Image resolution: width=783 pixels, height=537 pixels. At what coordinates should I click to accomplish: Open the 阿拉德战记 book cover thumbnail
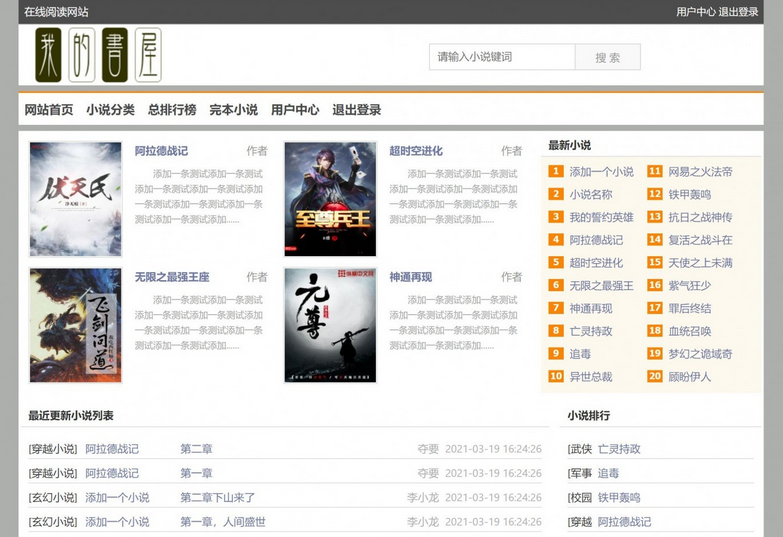pos(75,199)
